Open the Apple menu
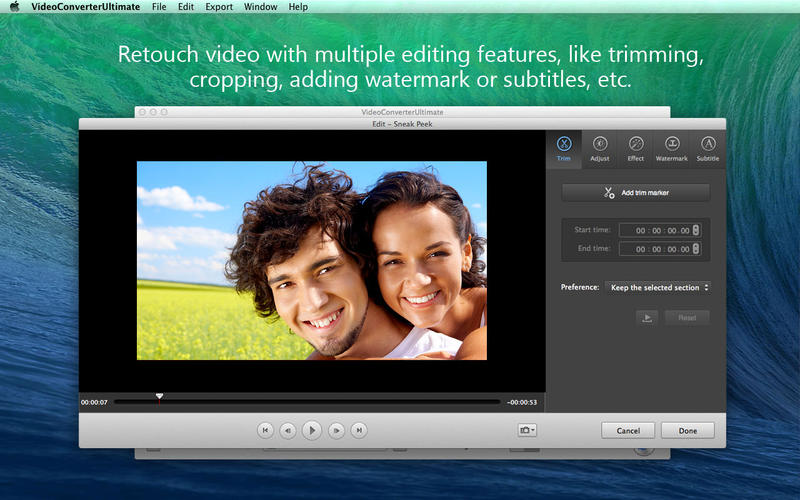The width and height of the screenshot is (800, 500). tap(15, 7)
